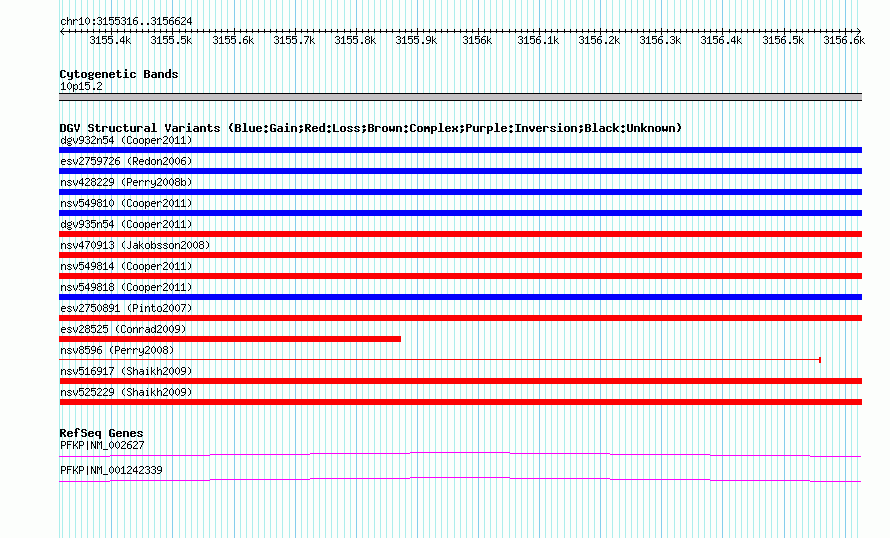
Task: Open the nsv549814 (Cooper2011) loss bar
Action: click(x=460, y=276)
